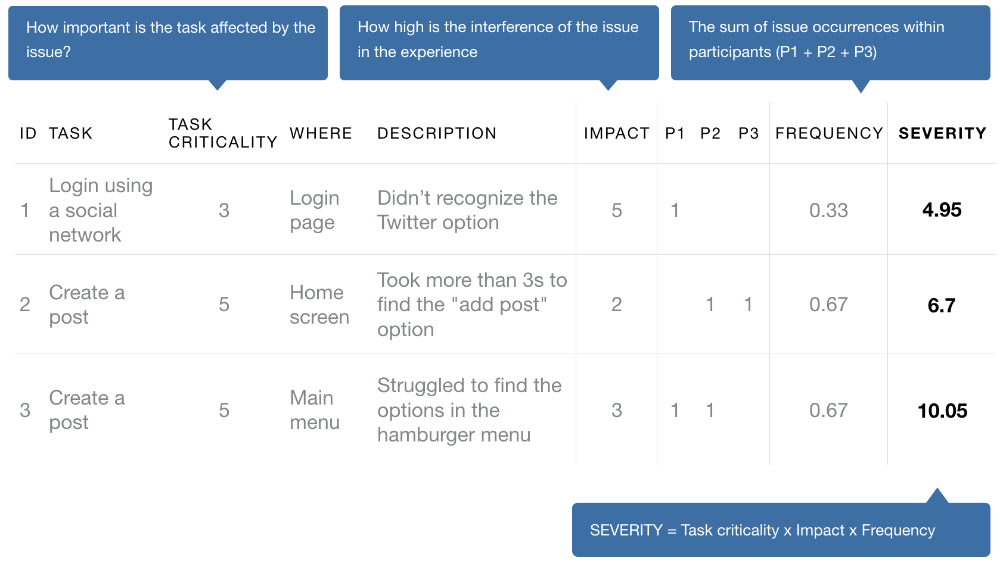Select the P3 column header
This screenshot has height=564, width=1000.
pyautogui.click(x=748, y=133)
